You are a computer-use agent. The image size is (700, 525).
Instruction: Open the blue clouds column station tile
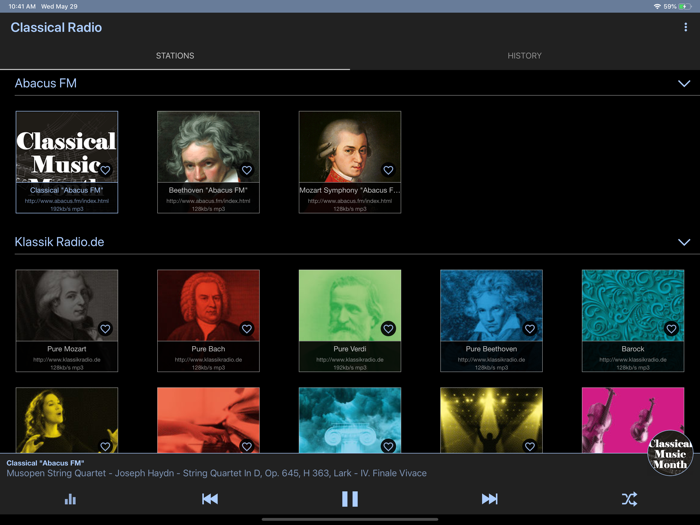(350, 420)
